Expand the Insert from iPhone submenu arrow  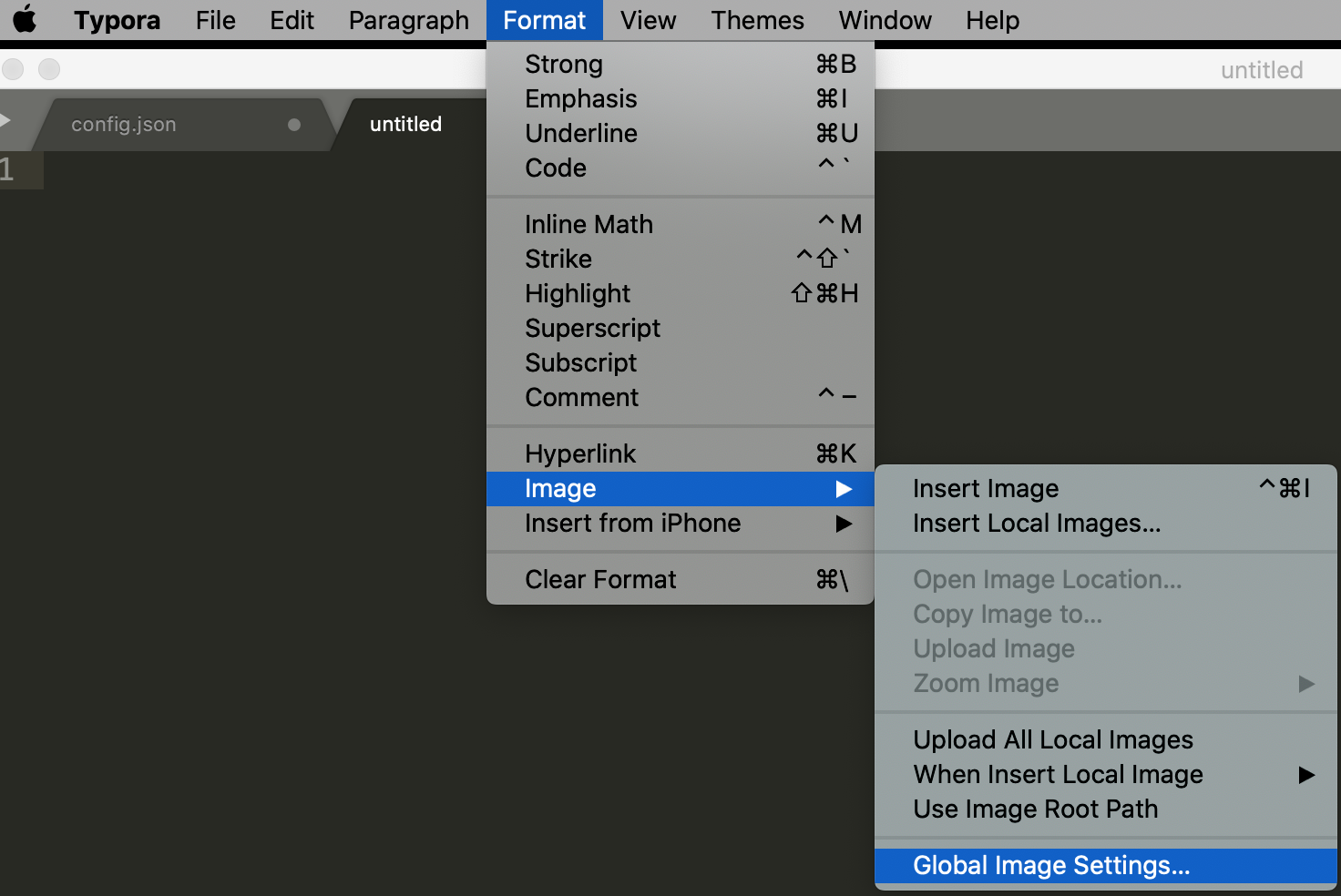[844, 524]
